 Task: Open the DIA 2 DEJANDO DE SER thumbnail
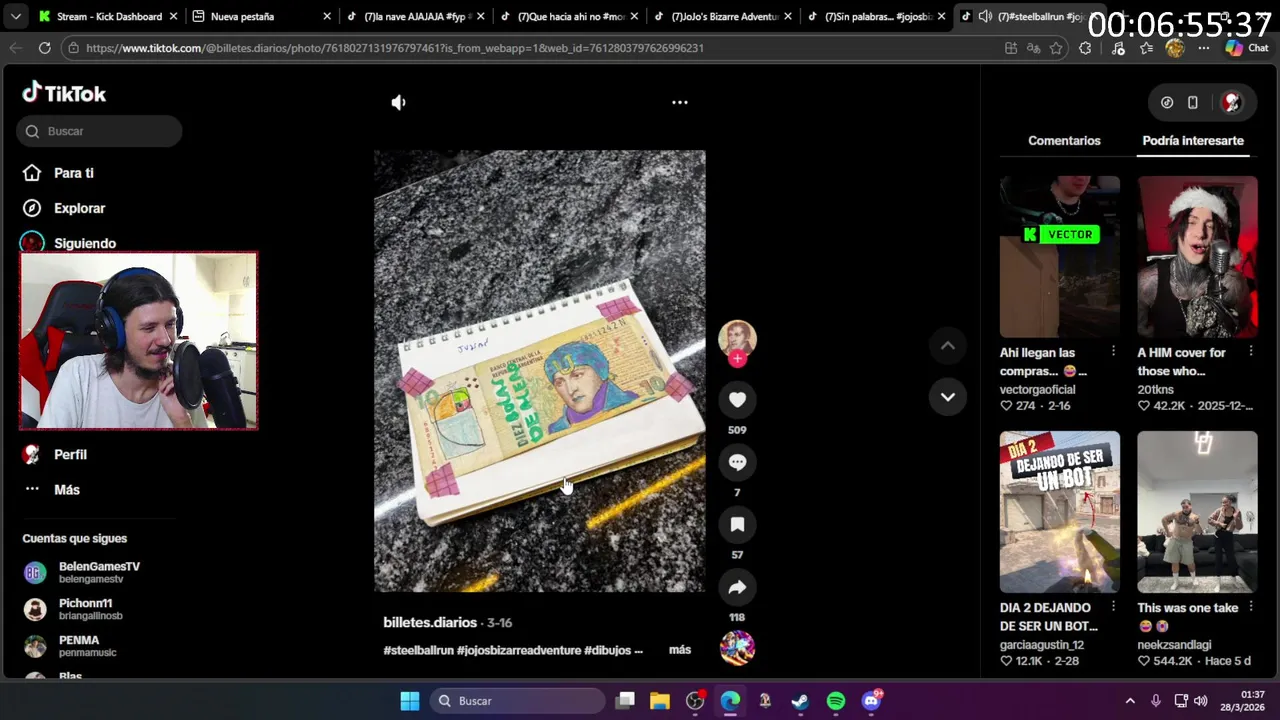pos(1060,512)
